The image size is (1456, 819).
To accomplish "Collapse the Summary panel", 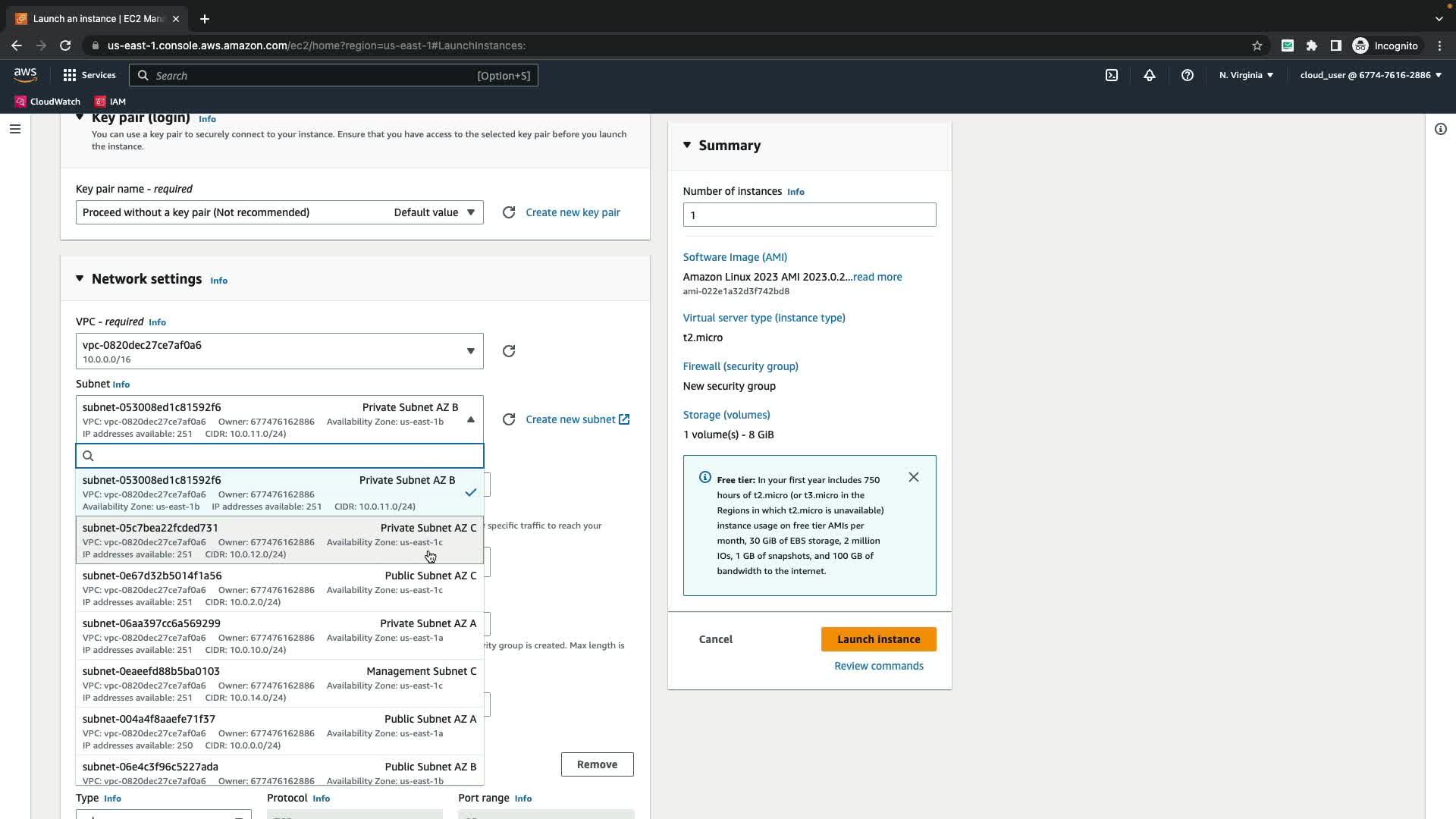I will tap(687, 145).
